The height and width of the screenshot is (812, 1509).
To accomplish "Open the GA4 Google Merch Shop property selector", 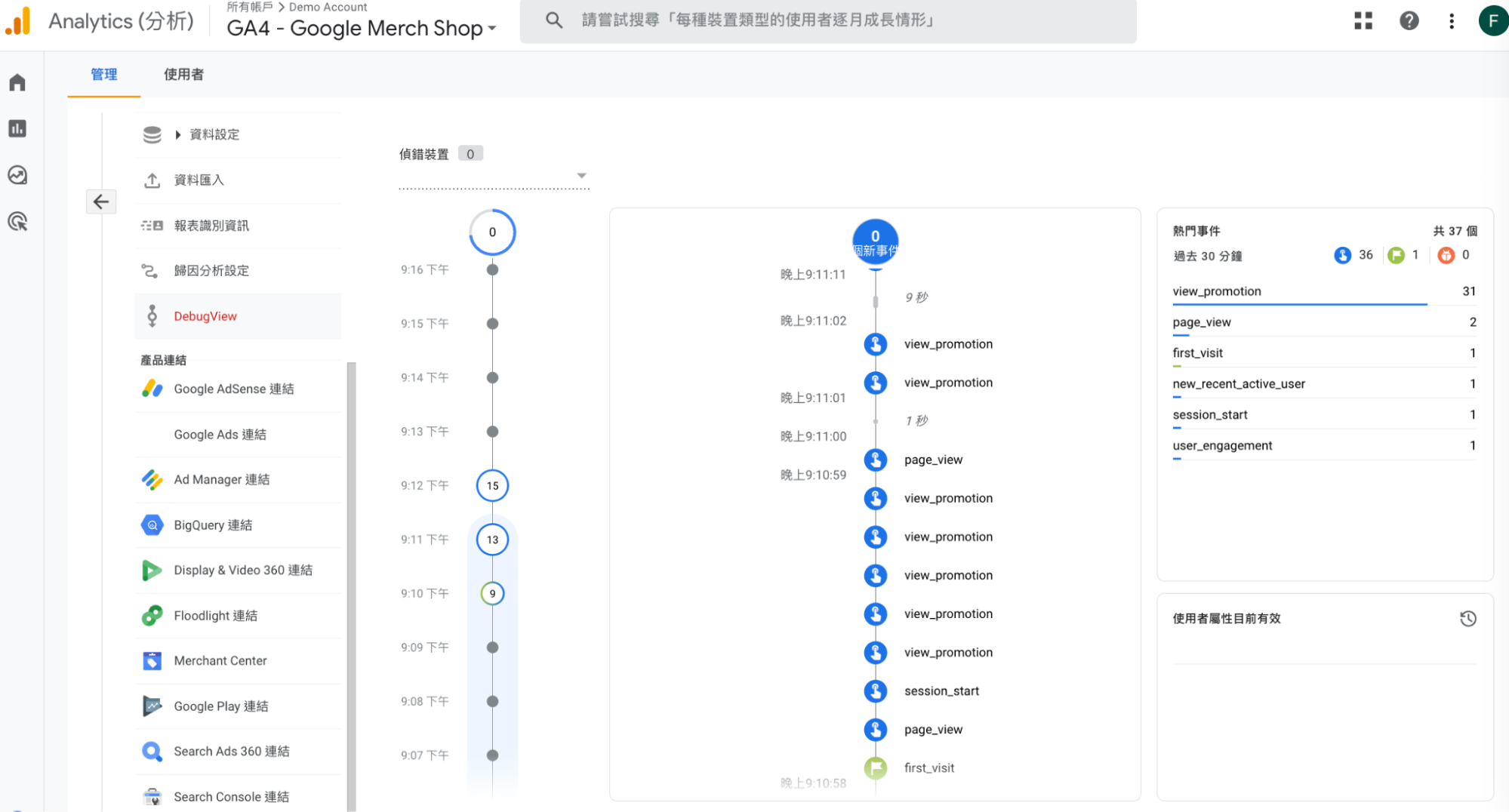I will click(362, 28).
